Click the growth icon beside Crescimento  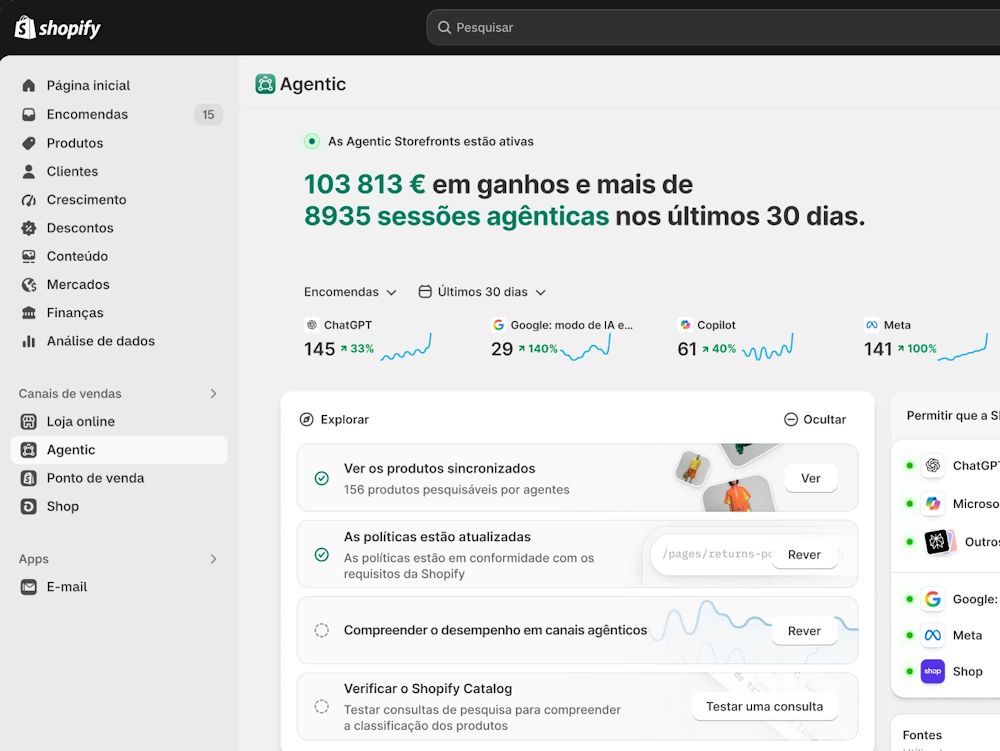(x=29, y=200)
